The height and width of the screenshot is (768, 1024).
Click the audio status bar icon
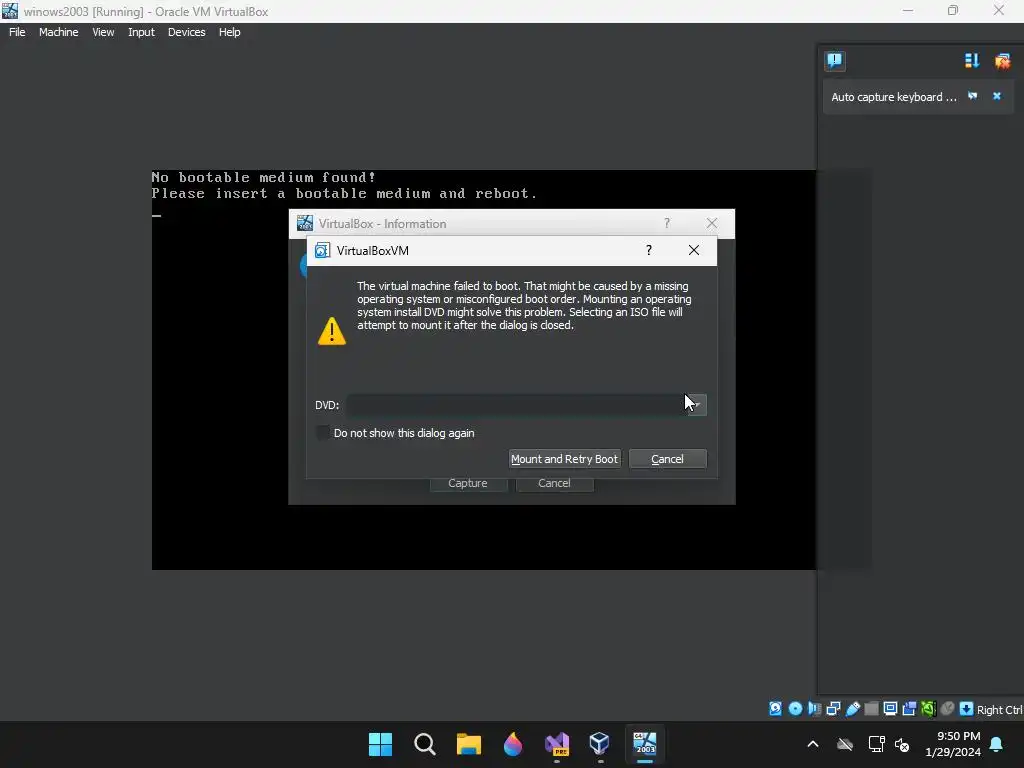pos(814,709)
